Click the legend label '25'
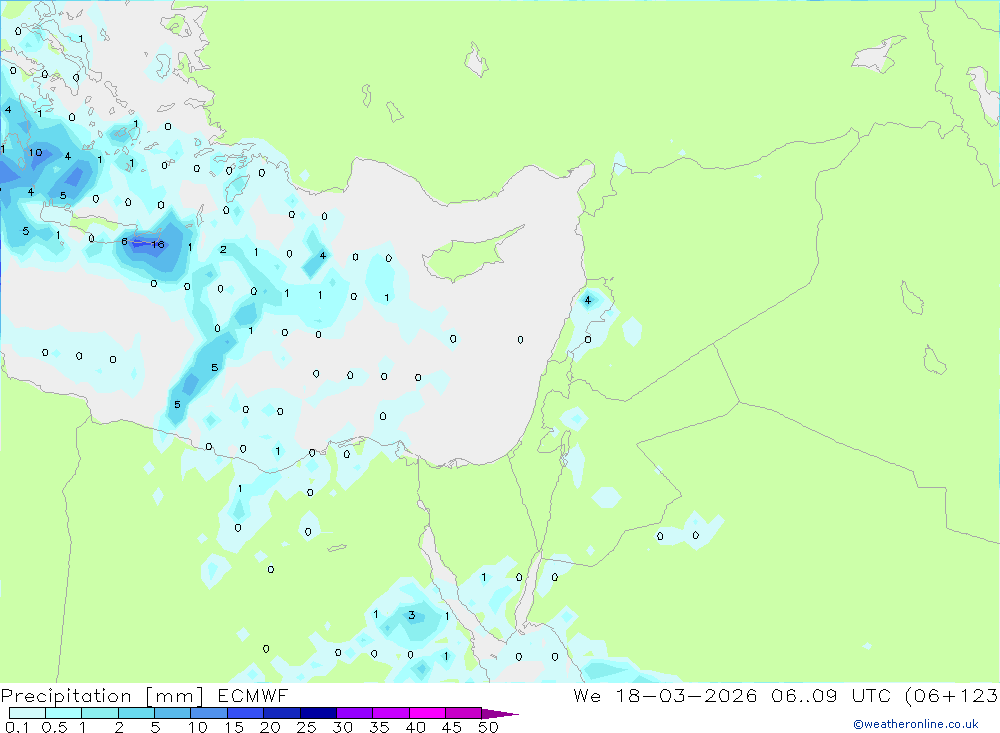The height and width of the screenshot is (733, 1000). tap(306, 727)
